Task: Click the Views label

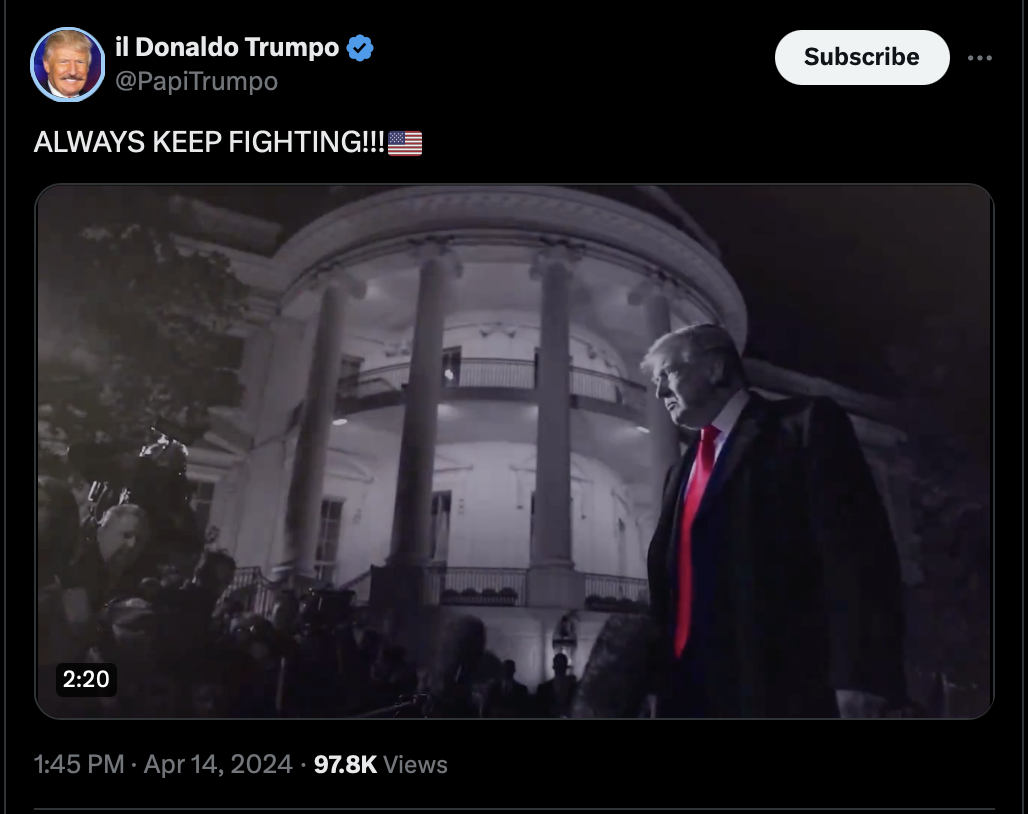Action: pyautogui.click(x=415, y=765)
